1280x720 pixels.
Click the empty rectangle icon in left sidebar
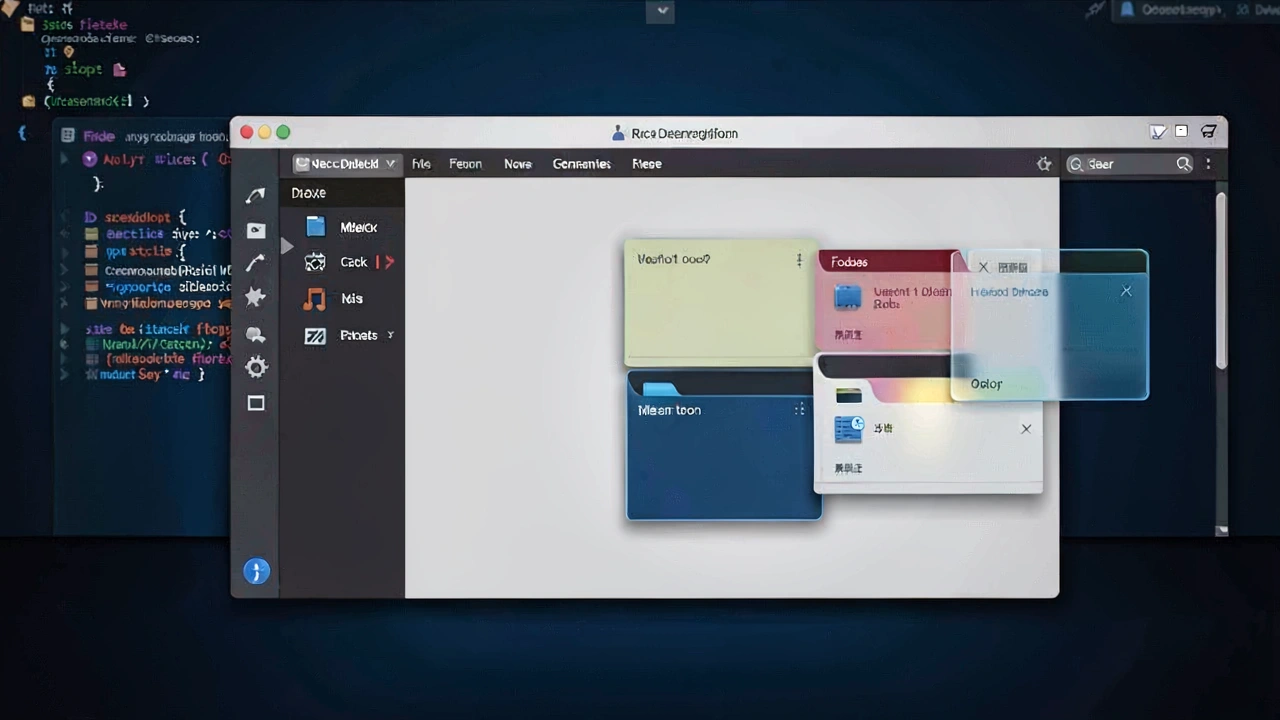[x=256, y=403]
